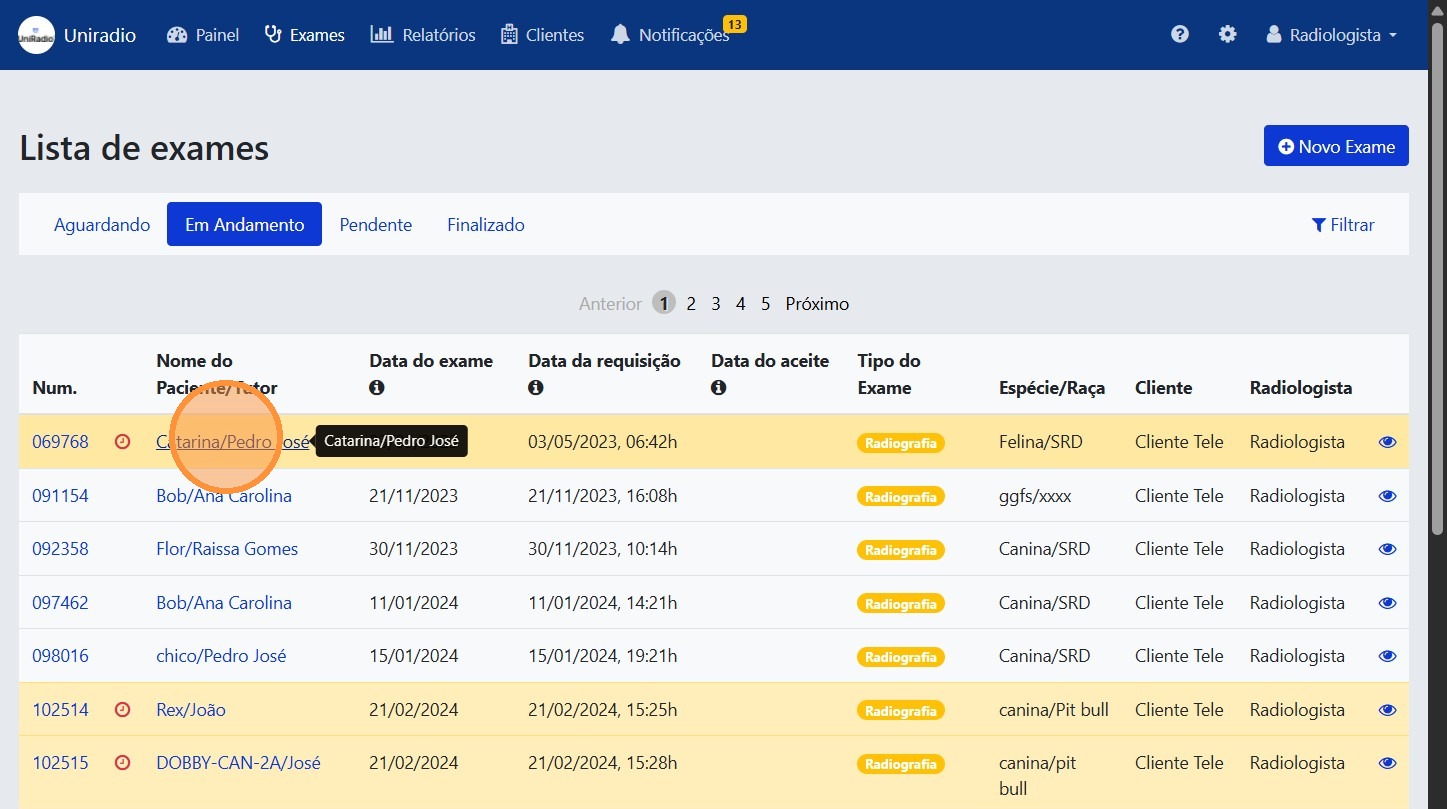
Task: View exam 098016 with eye icon
Action: [1387, 656]
